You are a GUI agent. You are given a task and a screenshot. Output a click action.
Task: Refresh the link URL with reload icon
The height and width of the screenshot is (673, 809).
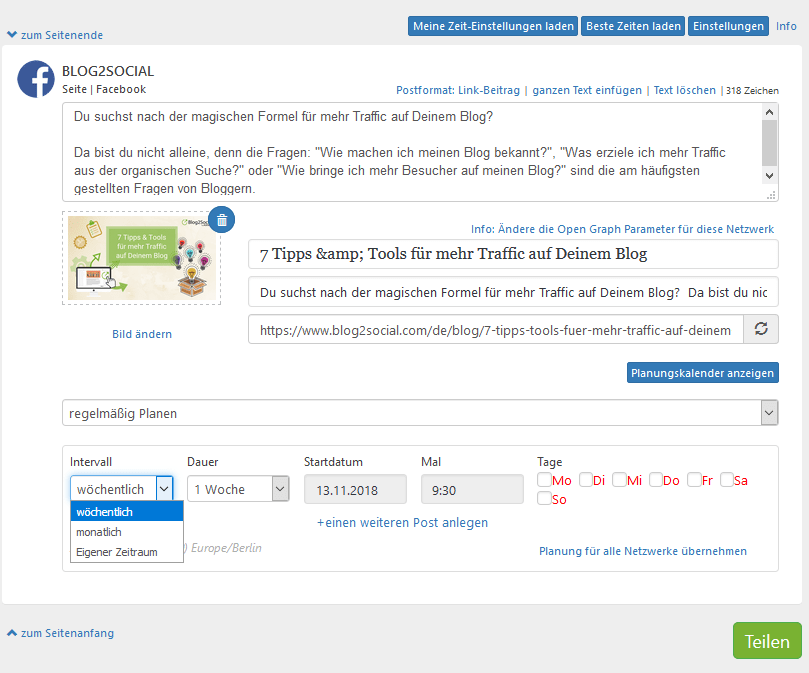coord(761,329)
